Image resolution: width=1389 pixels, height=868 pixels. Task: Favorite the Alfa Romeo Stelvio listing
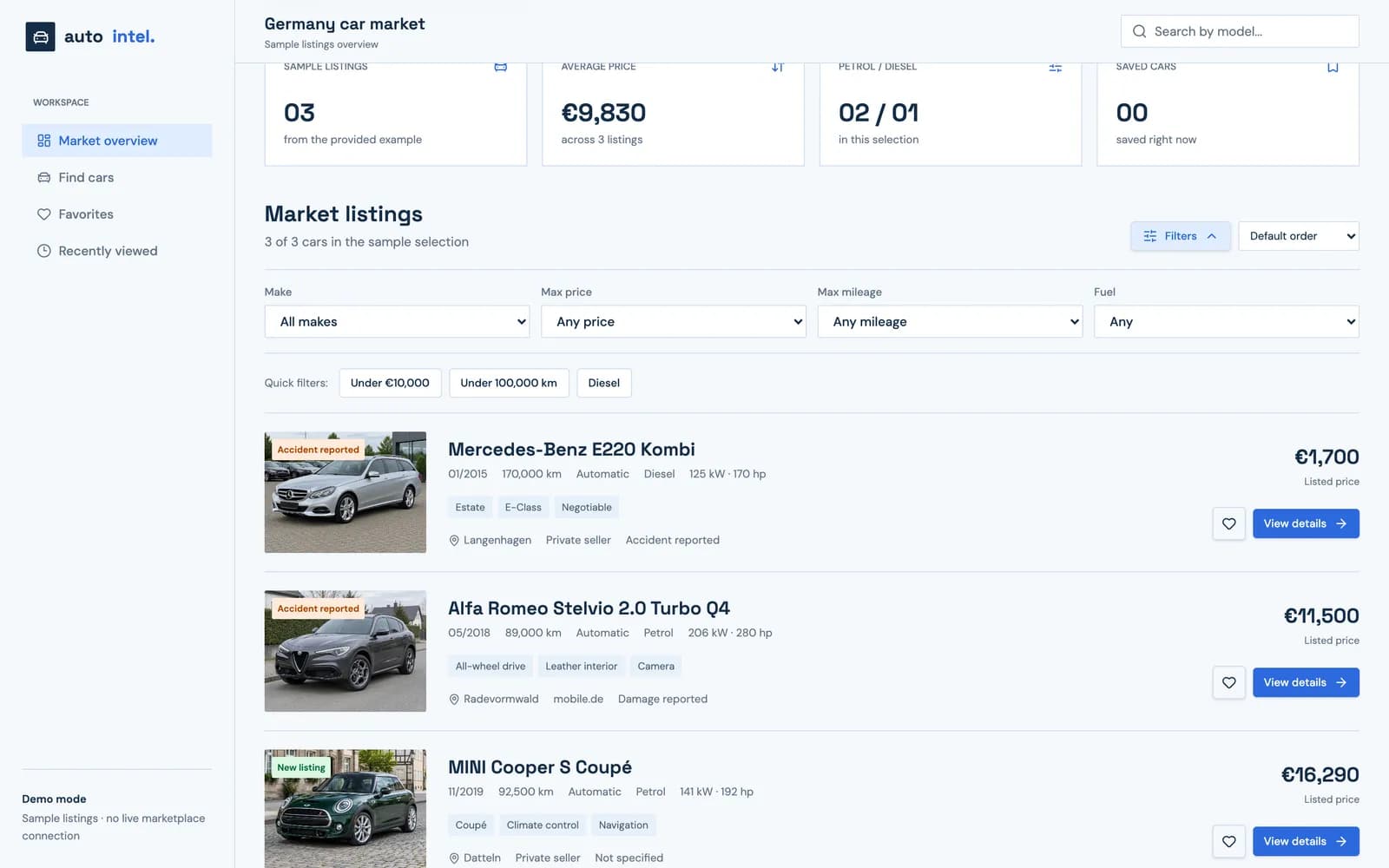pos(1228,682)
